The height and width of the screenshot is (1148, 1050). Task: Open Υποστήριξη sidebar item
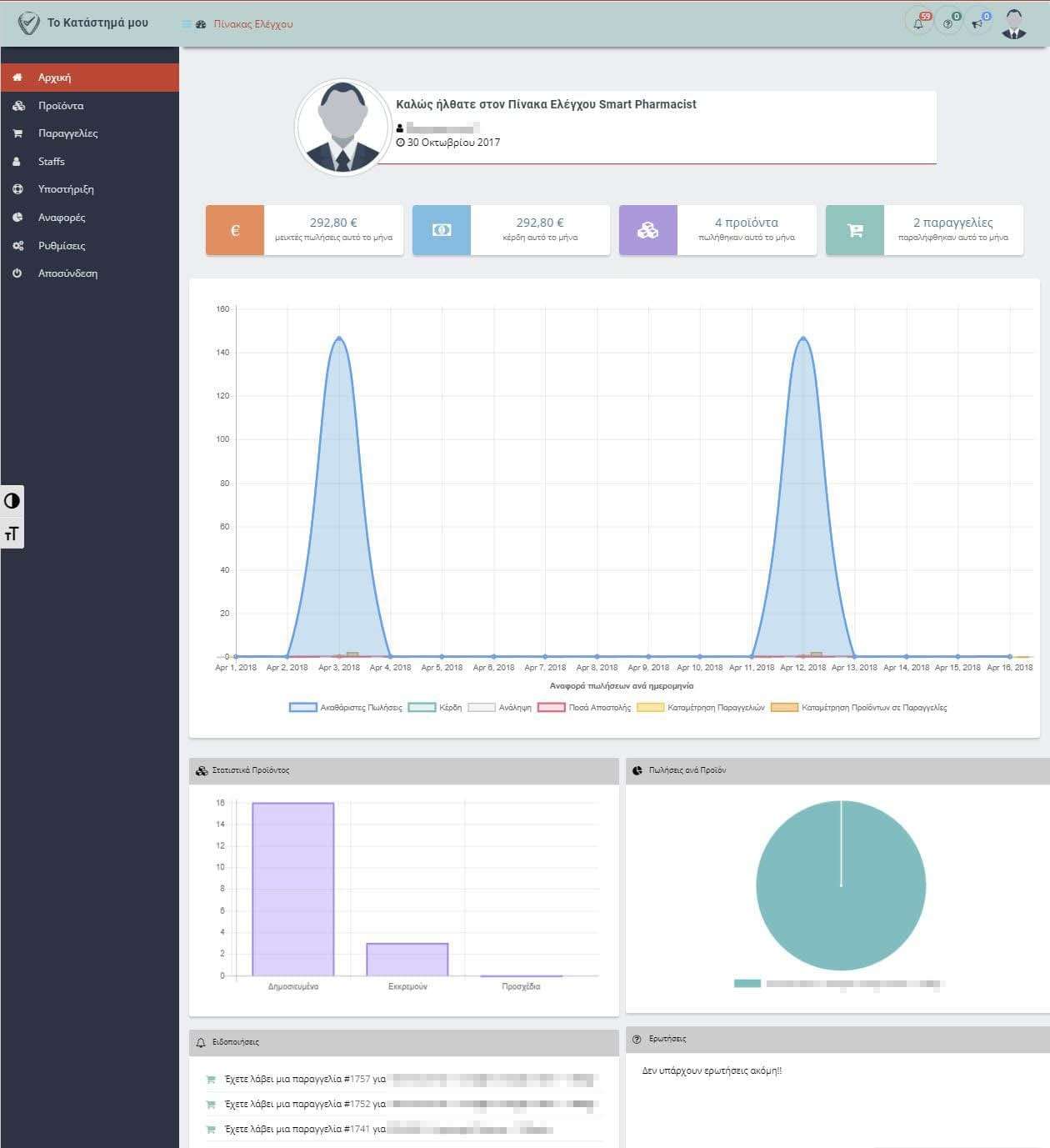coord(66,189)
